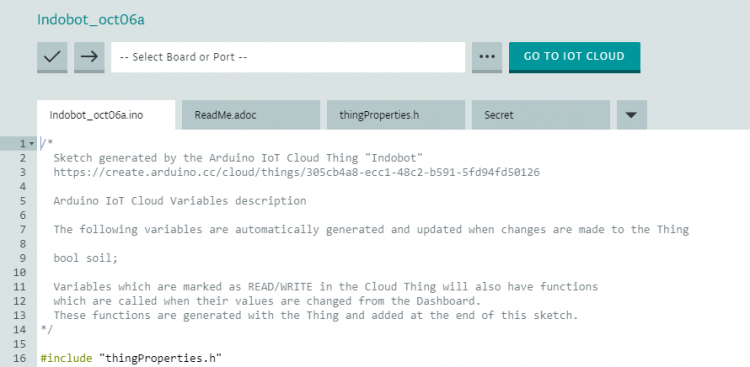
Task: Click the Indobot_oct06a sketch title
Action: pos(91,20)
